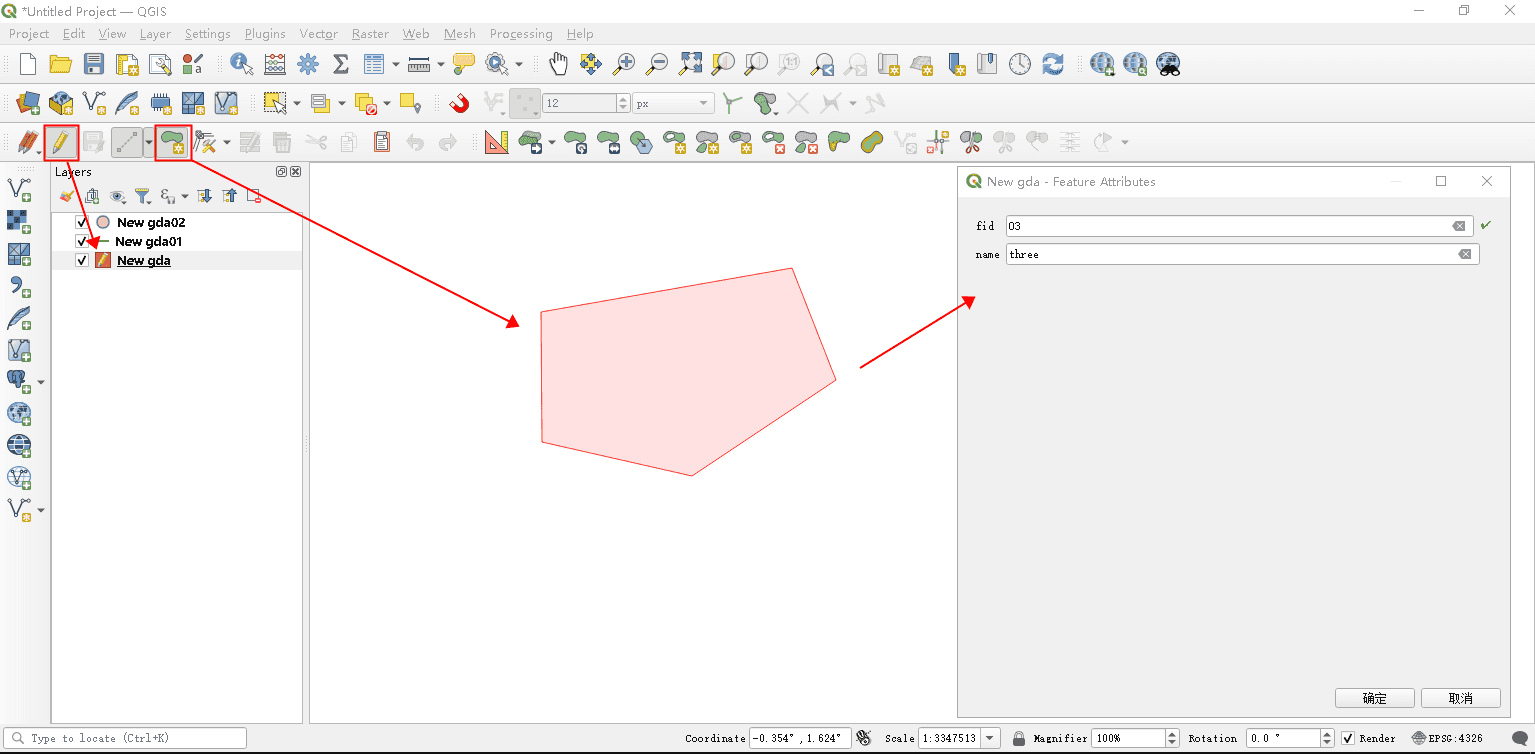
Task: Create a New GeoPackage layer
Action: tap(61, 102)
